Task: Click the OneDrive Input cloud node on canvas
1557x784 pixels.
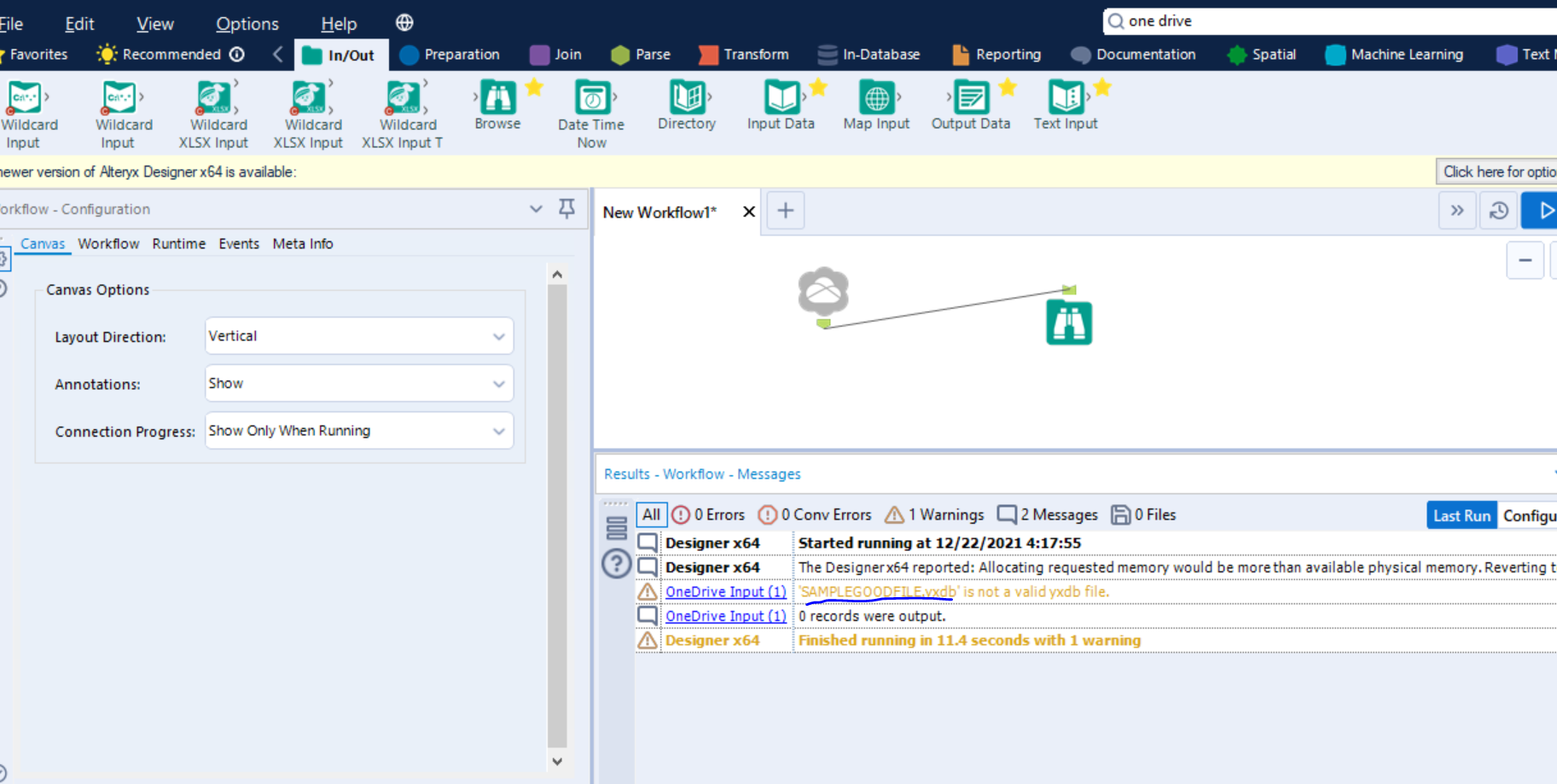Action: point(823,292)
